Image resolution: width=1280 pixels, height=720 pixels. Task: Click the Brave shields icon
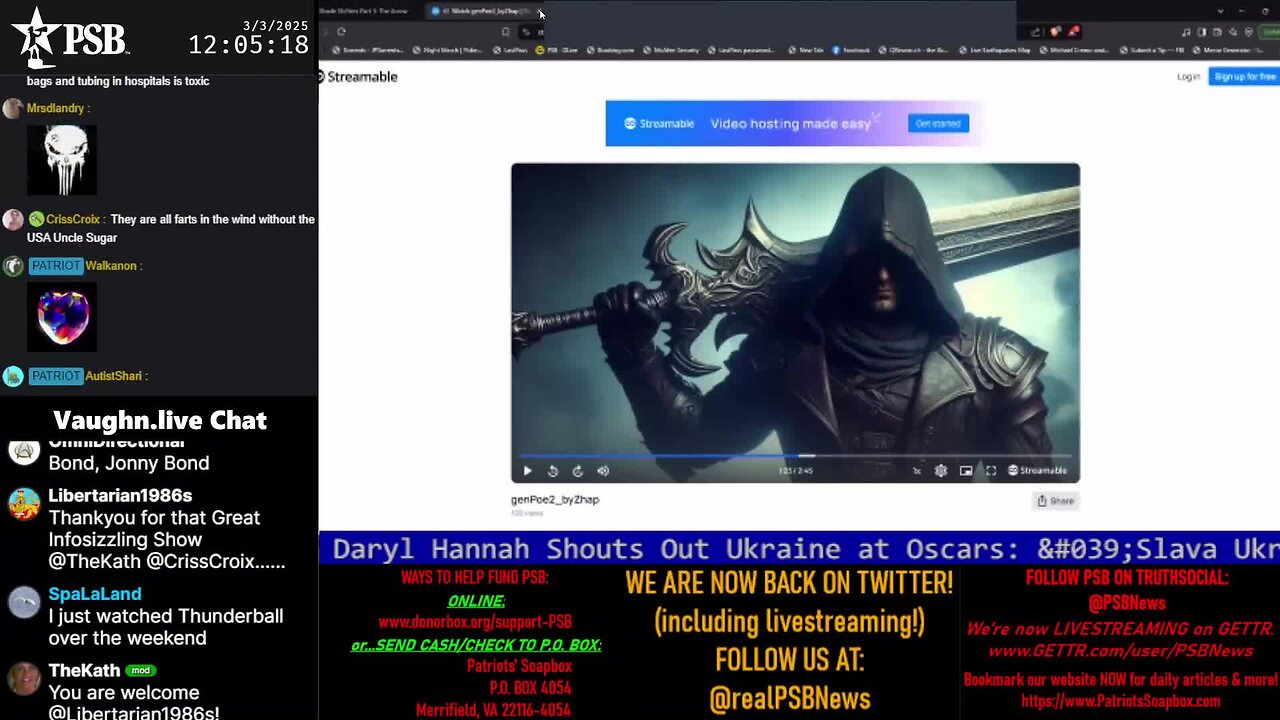pos(1056,32)
